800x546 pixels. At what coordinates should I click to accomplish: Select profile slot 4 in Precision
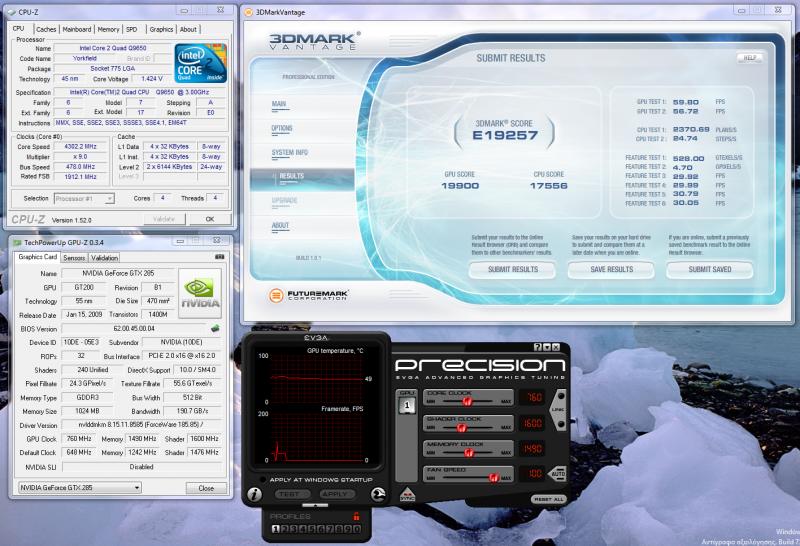[303, 529]
